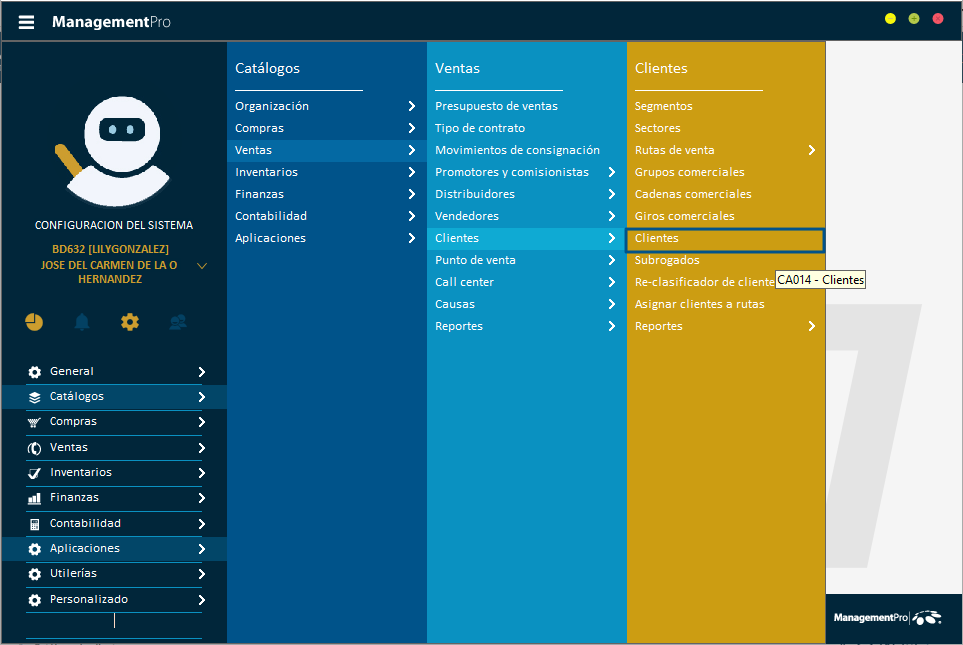Expand Promotores y comisionistas arrow

612,172
